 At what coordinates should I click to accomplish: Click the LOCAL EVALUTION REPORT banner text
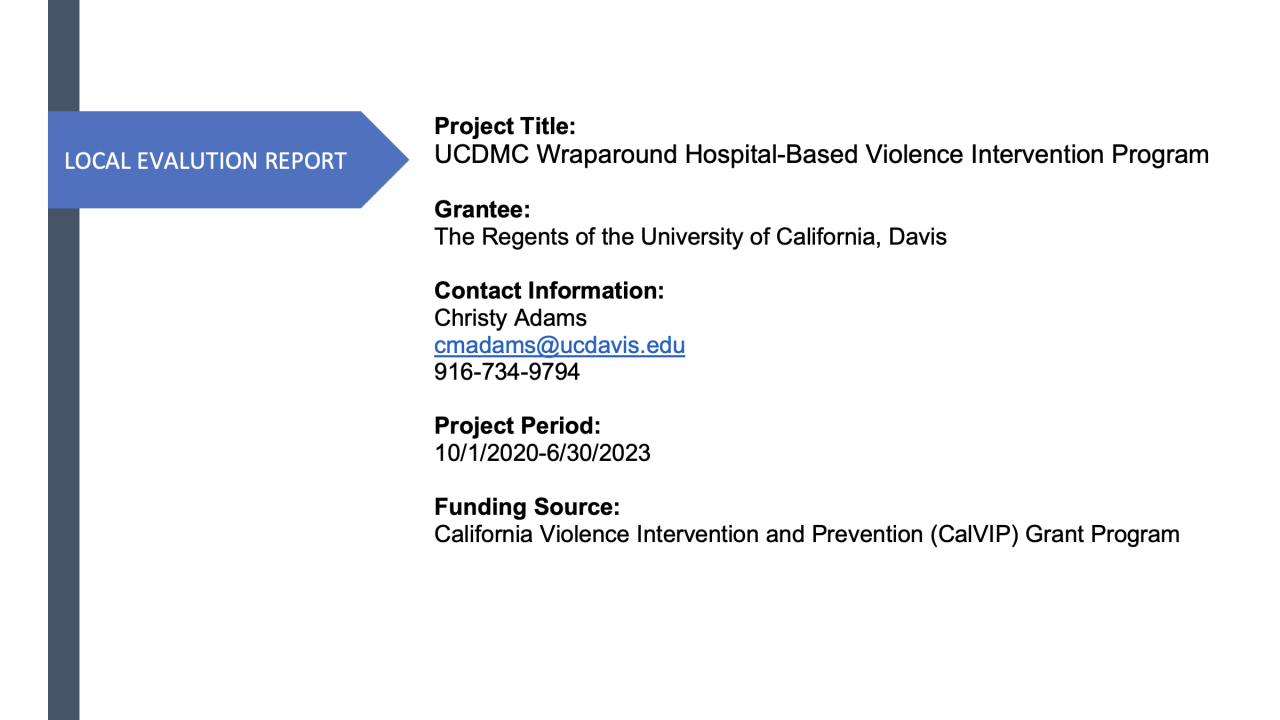click(x=205, y=160)
